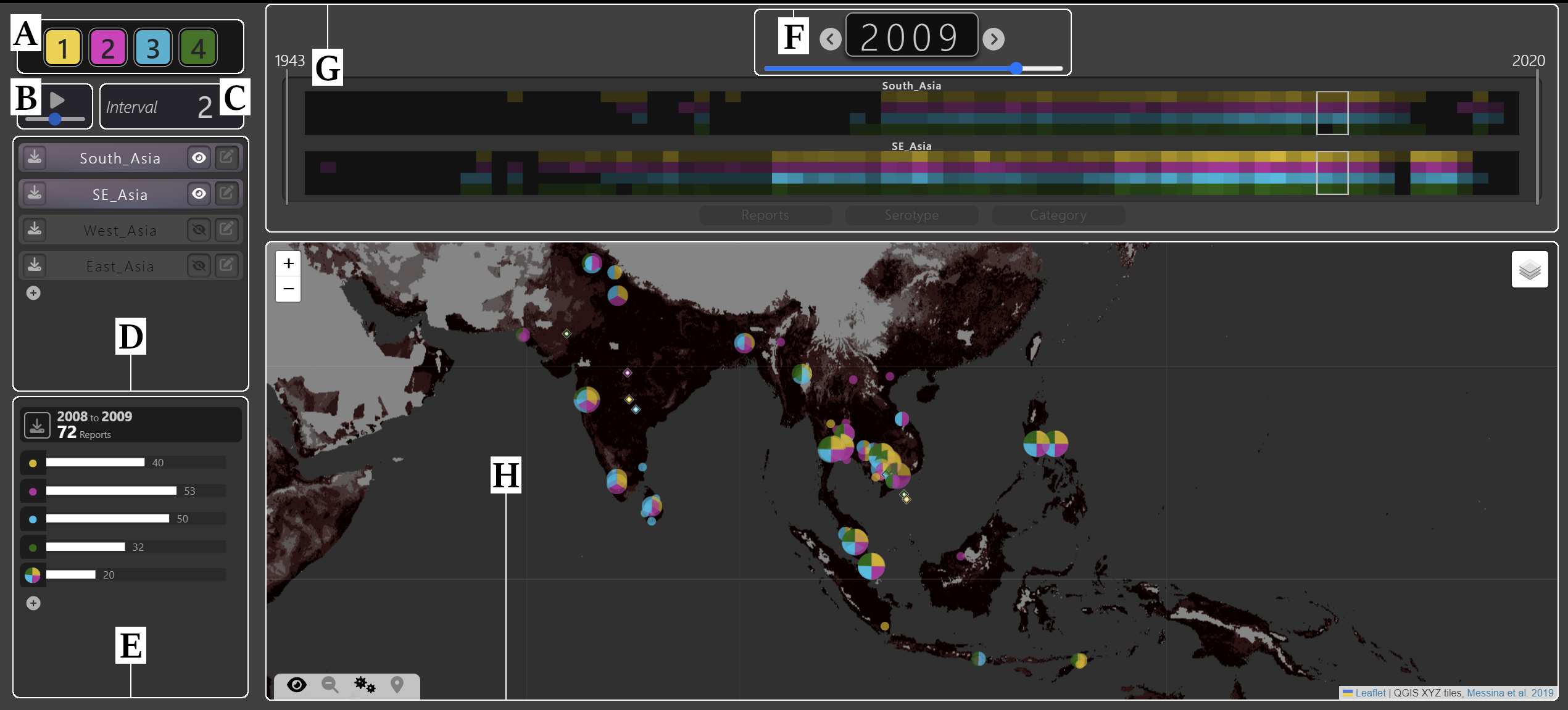Add a new region with plus button
The width and height of the screenshot is (1568, 710).
coord(33,293)
